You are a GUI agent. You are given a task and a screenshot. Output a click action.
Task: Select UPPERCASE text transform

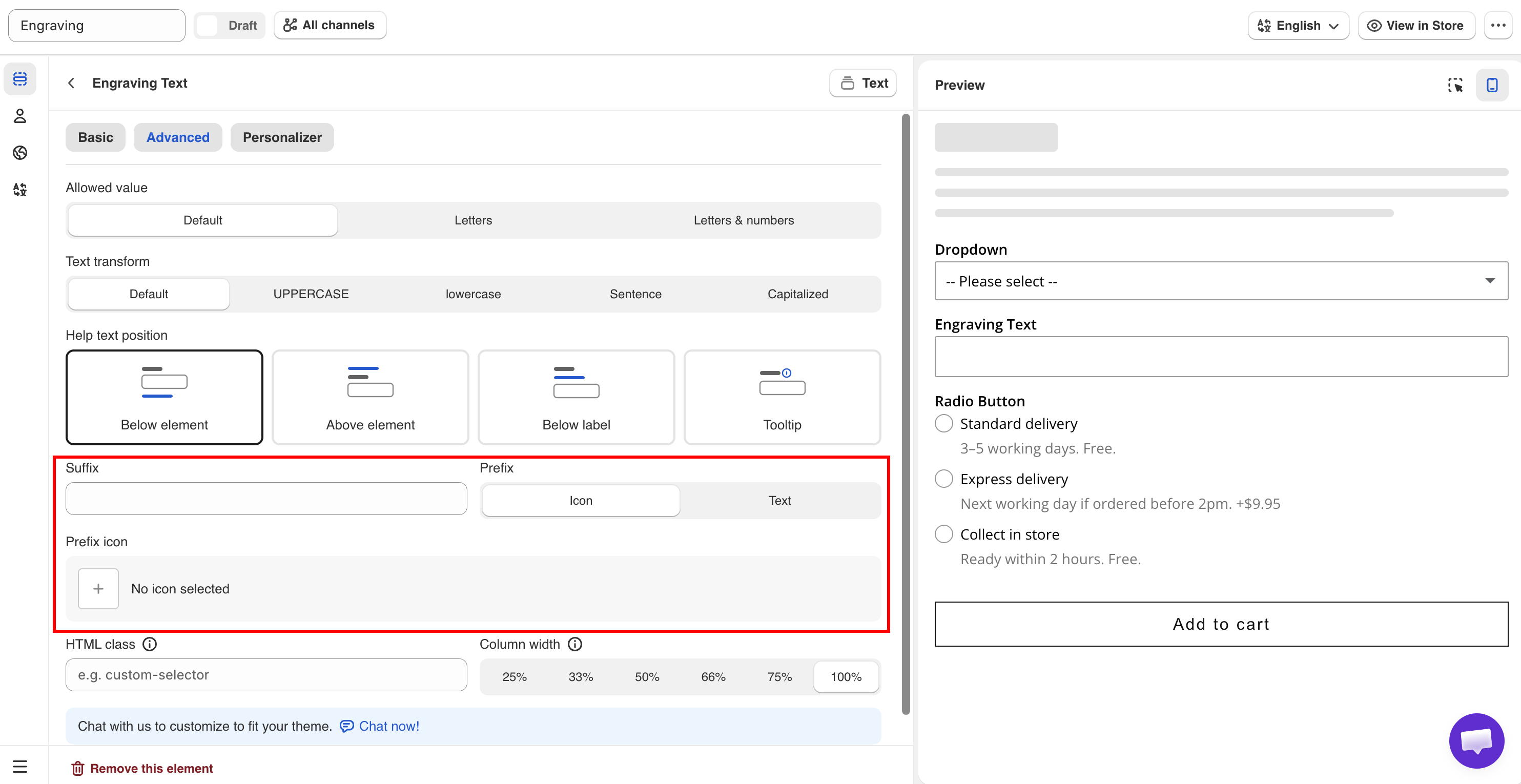click(x=311, y=294)
